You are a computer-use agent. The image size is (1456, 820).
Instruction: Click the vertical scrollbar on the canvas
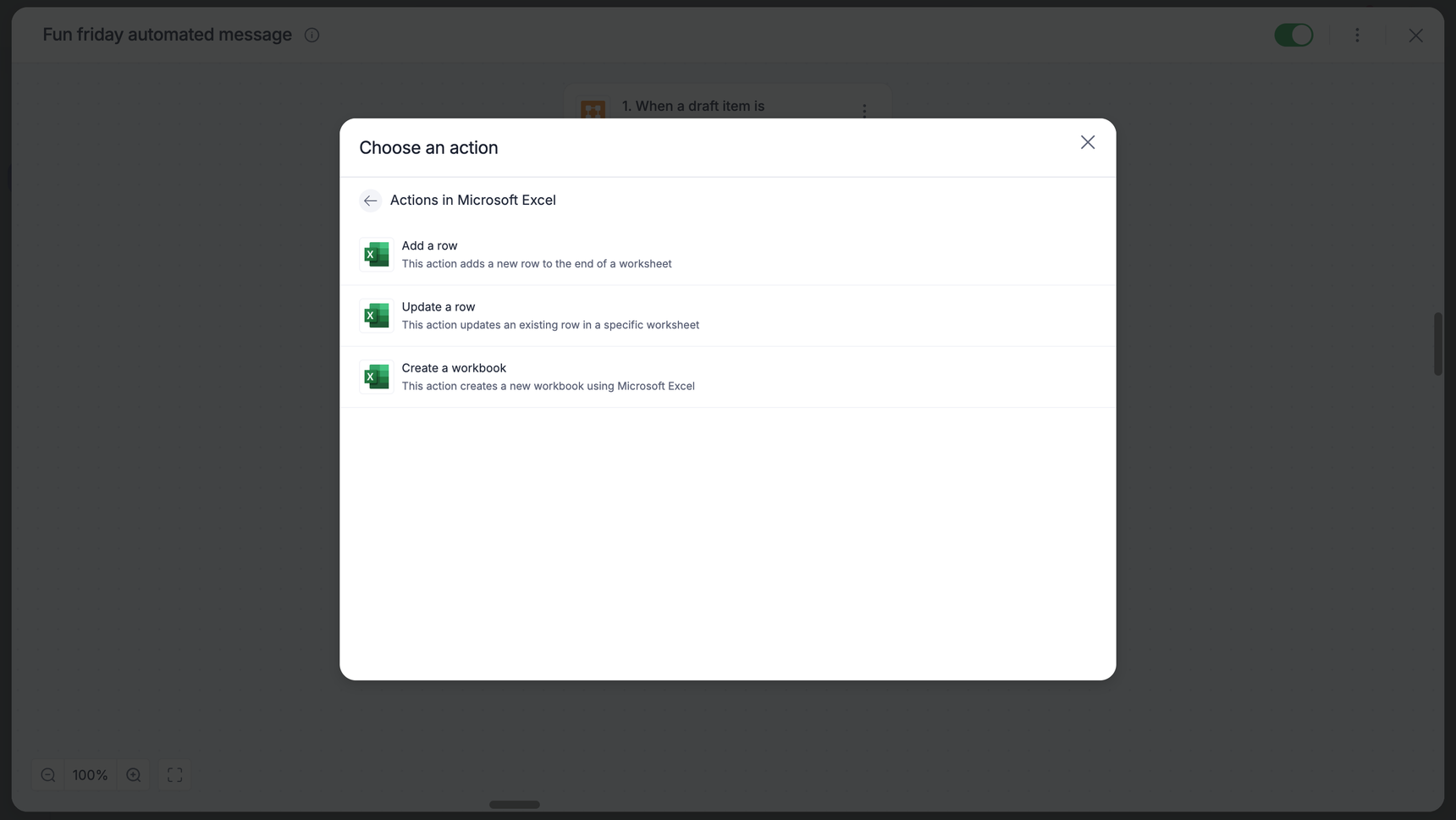[x=1437, y=344]
